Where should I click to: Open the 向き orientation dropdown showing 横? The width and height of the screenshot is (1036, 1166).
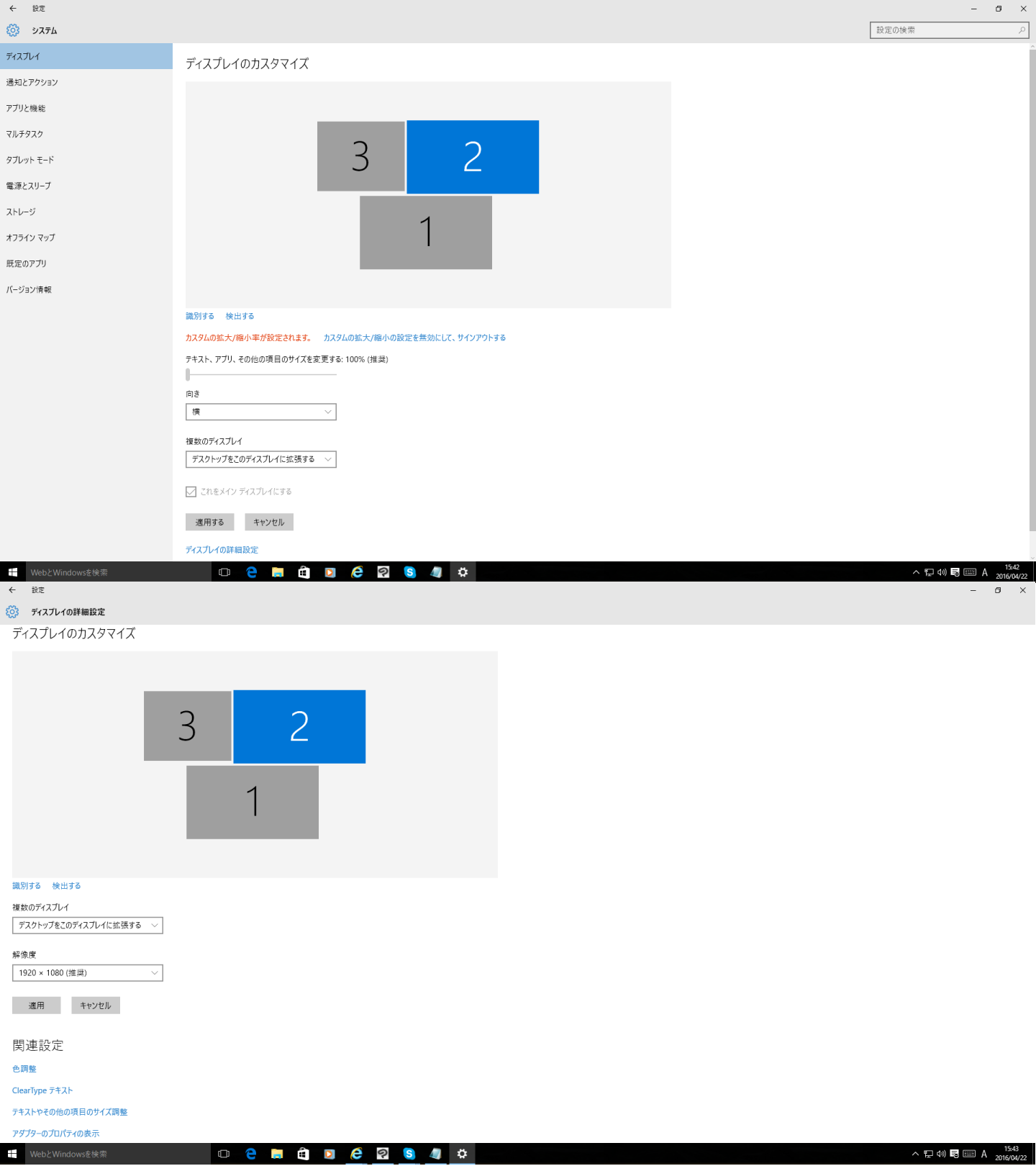click(261, 412)
